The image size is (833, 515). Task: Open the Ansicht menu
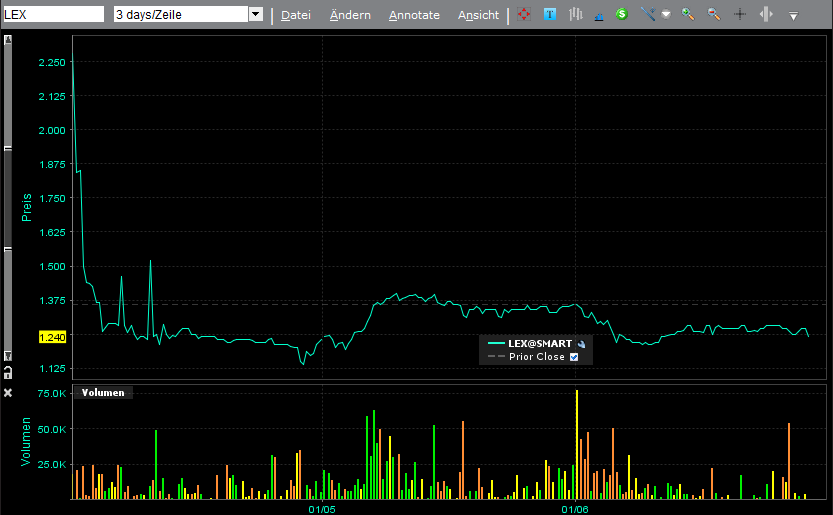coord(479,15)
